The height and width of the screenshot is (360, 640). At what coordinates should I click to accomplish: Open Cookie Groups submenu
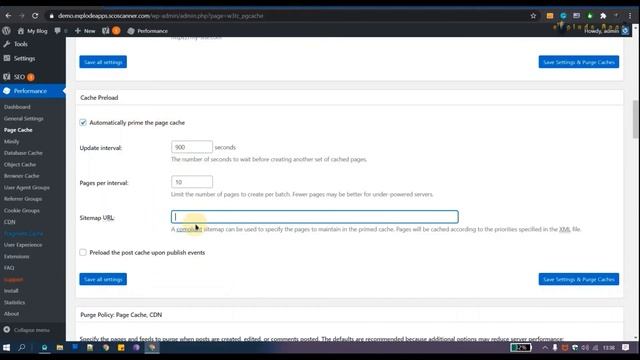point(22,211)
